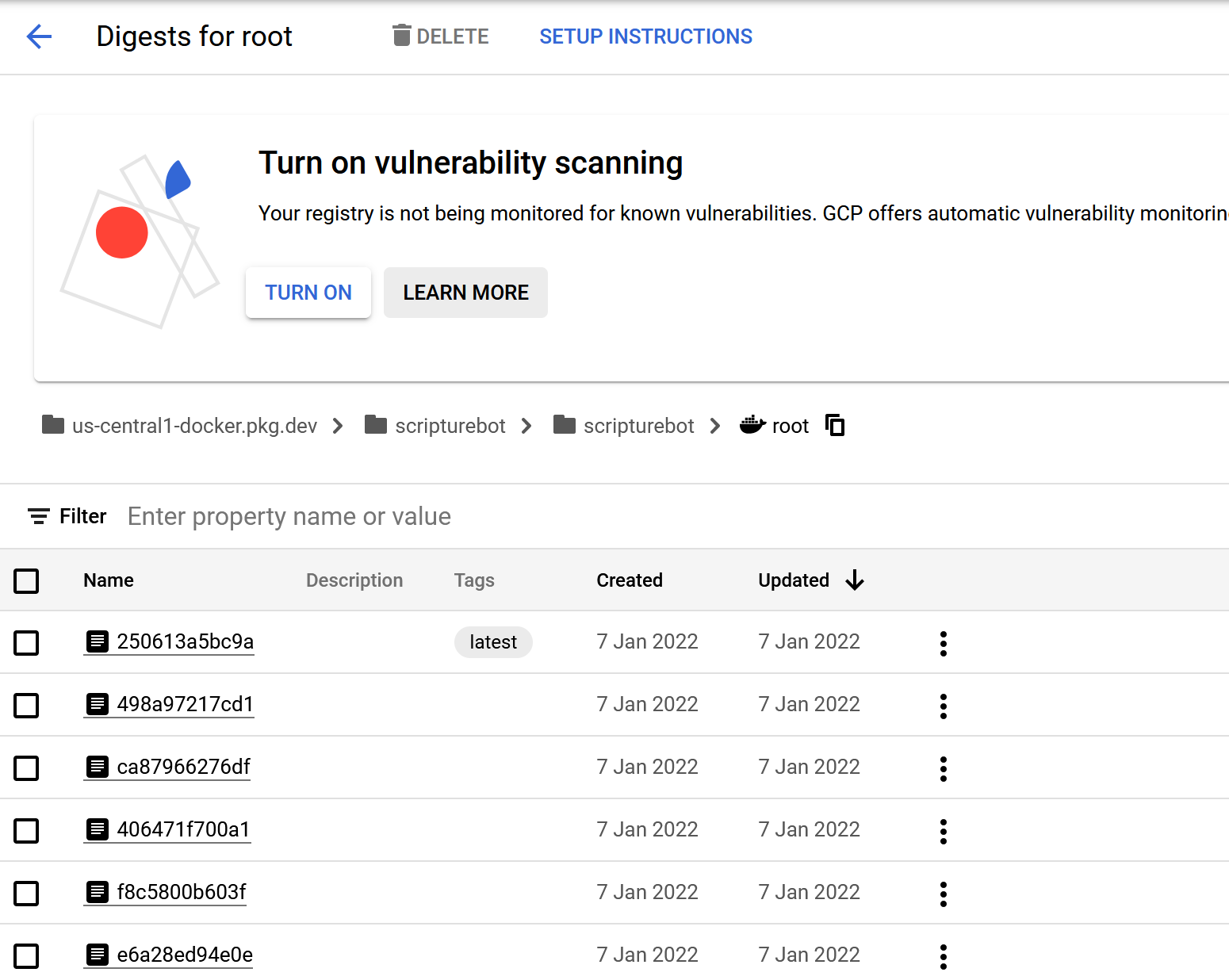This screenshot has height=980, width=1229.
Task: Check the box for digest f8c5800b603f
Action: (26, 894)
